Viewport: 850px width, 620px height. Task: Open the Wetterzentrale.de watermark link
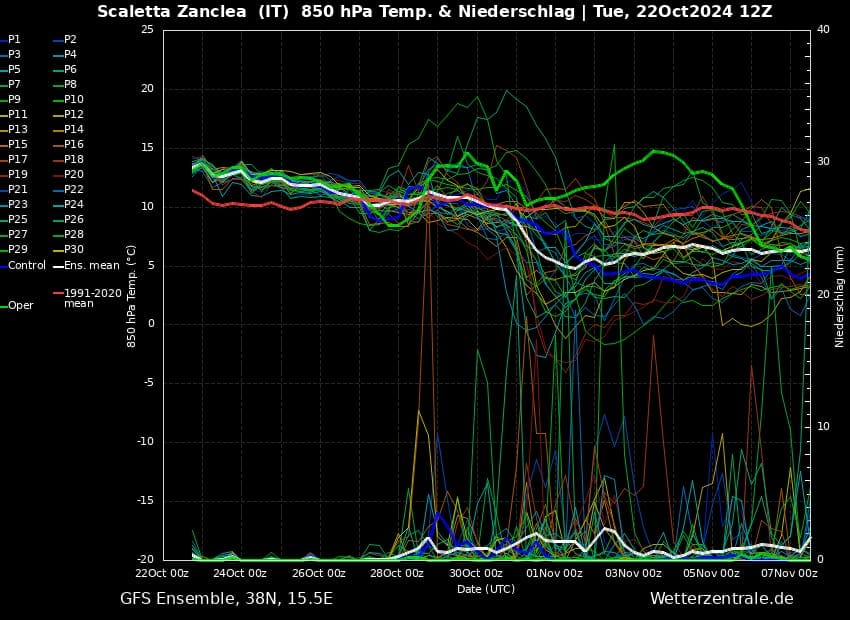click(x=721, y=598)
